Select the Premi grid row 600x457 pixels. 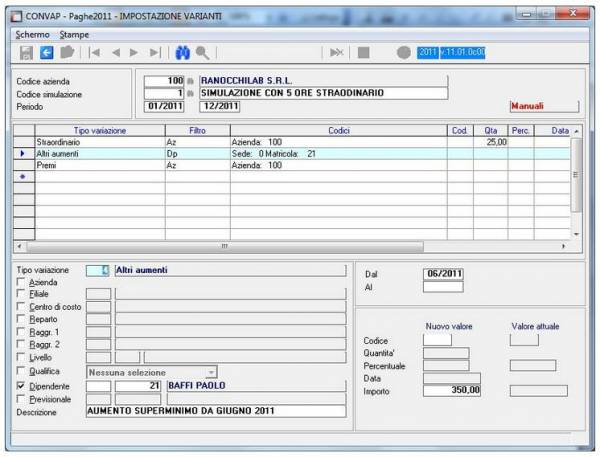tap(292, 165)
